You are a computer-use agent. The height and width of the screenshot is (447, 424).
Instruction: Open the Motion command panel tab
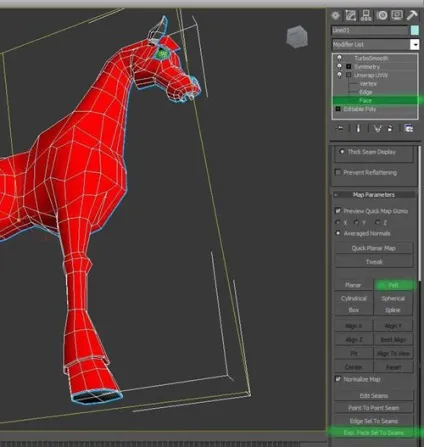pos(382,16)
